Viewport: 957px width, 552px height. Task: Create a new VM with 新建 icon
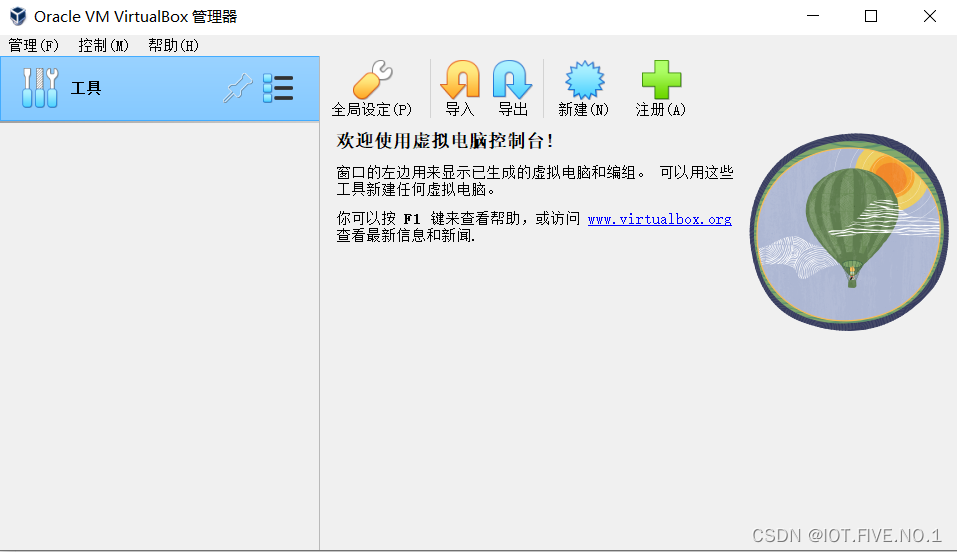[584, 79]
